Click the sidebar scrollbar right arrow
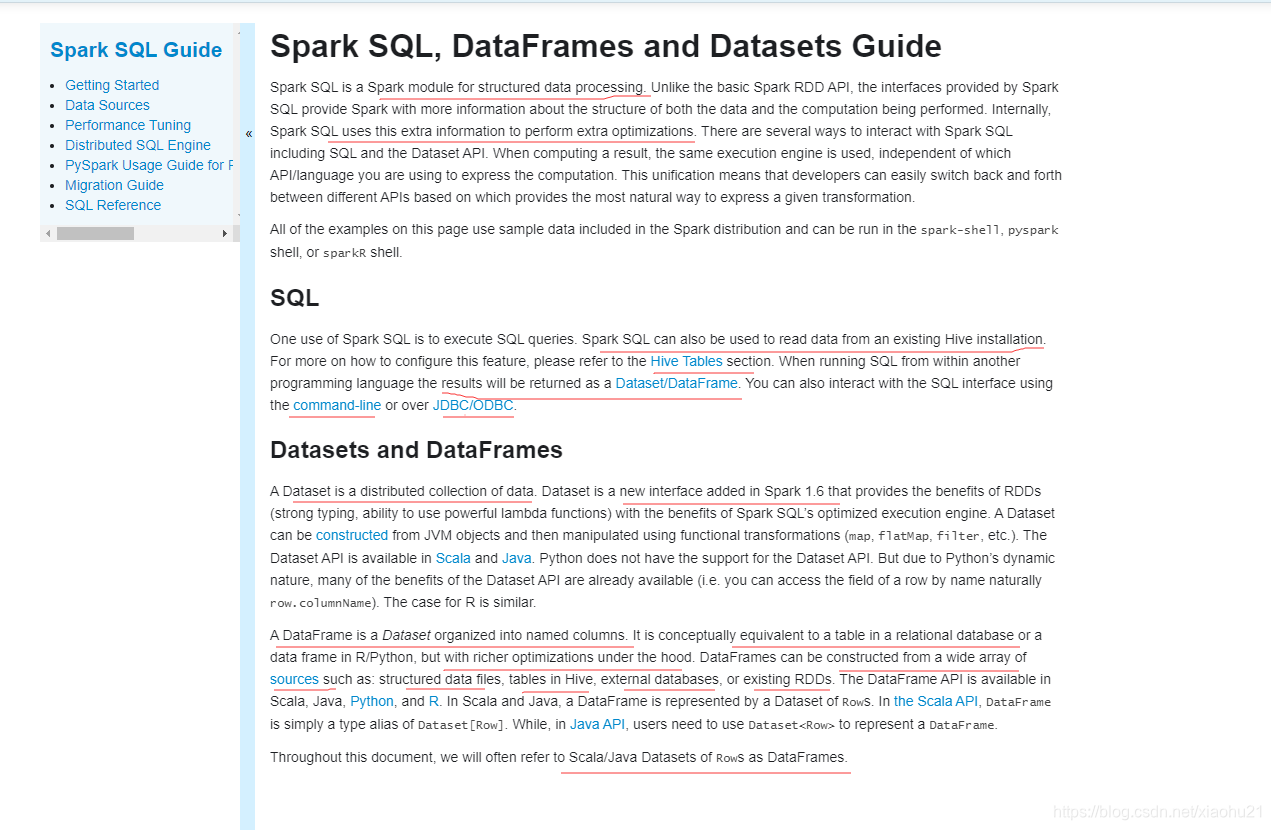Viewport: 1271px width, 830px height. (x=225, y=233)
